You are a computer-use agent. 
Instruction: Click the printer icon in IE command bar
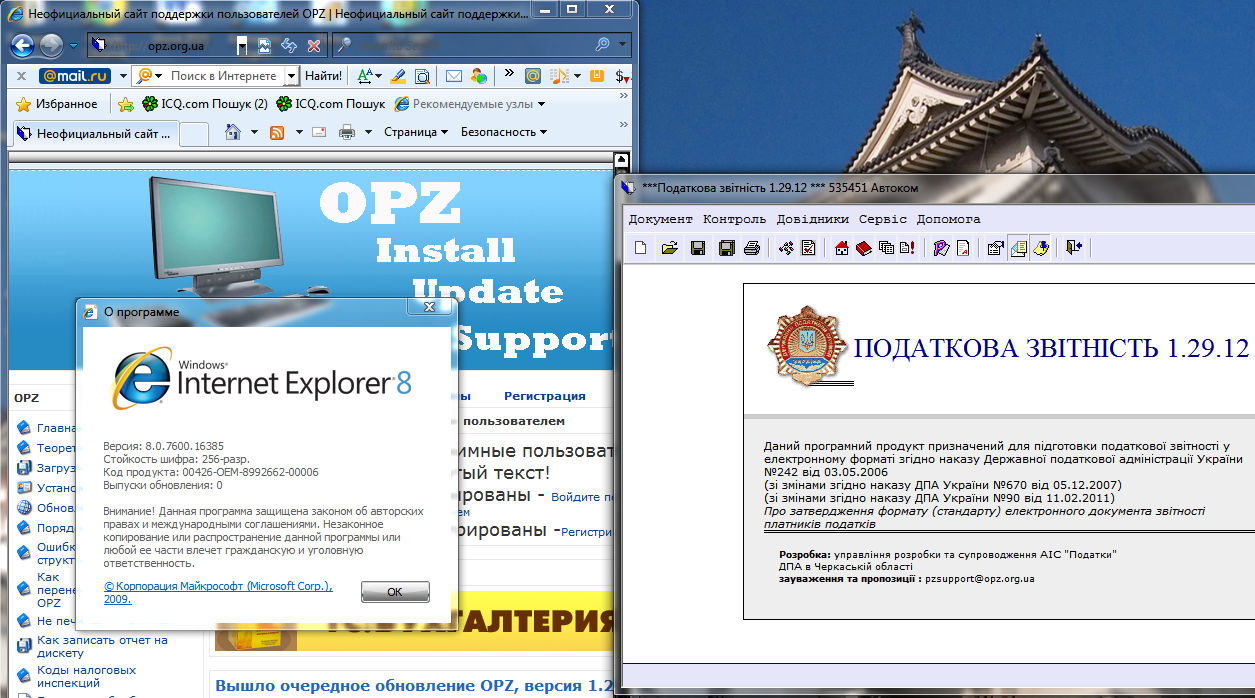(347, 132)
